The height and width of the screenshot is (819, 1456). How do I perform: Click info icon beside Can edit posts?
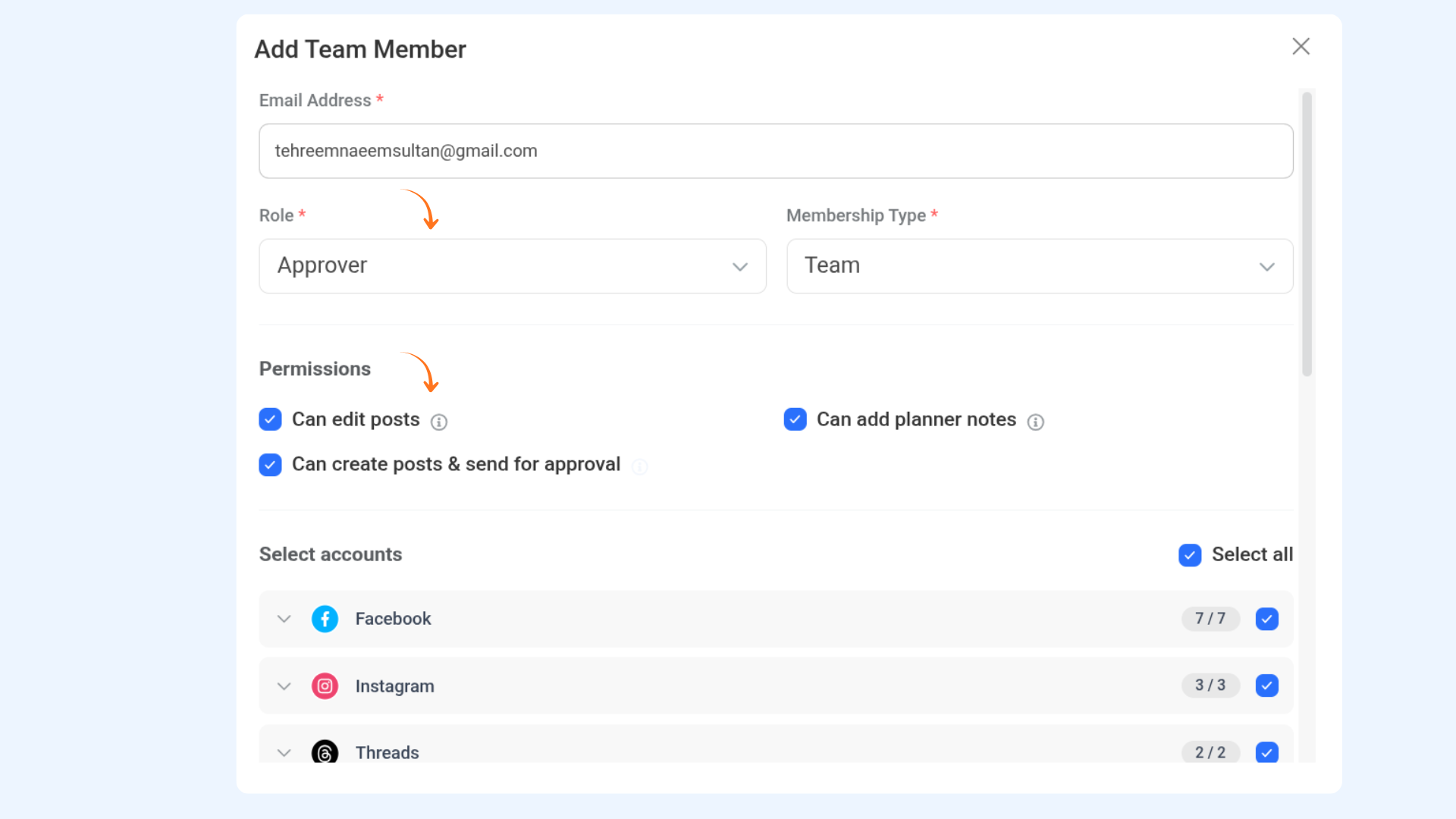439,422
